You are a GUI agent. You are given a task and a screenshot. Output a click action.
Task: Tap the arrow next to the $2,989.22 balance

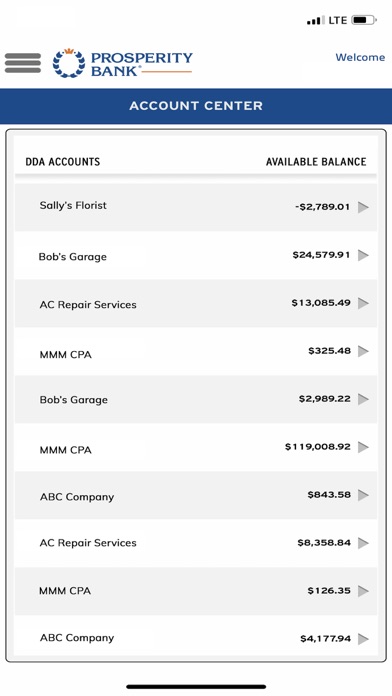363,399
